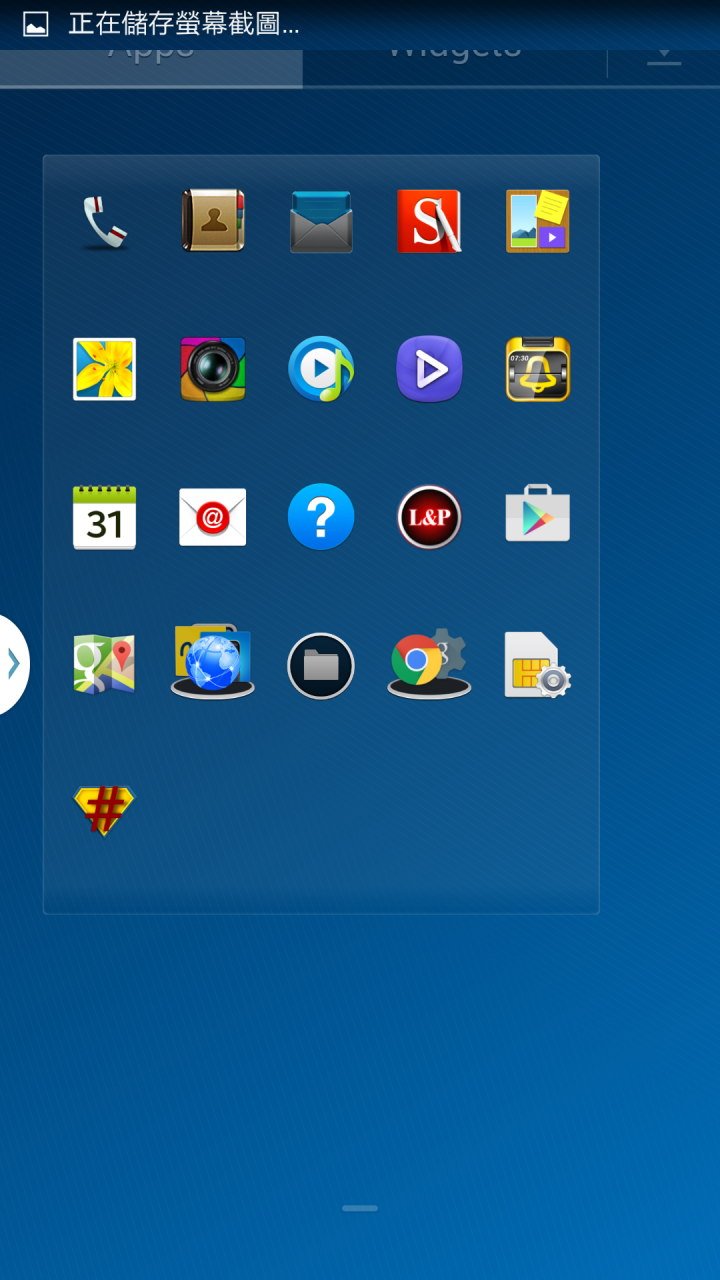The height and width of the screenshot is (1280, 720).
Task: Open the Contacts book app
Action: pos(213,220)
